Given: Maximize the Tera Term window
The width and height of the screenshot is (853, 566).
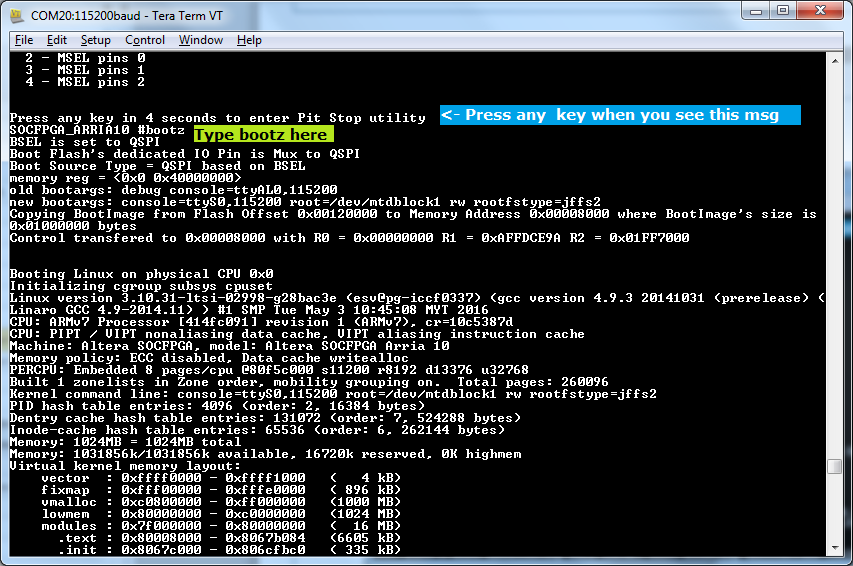Looking at the screenshot, I should tap(783, 11).
